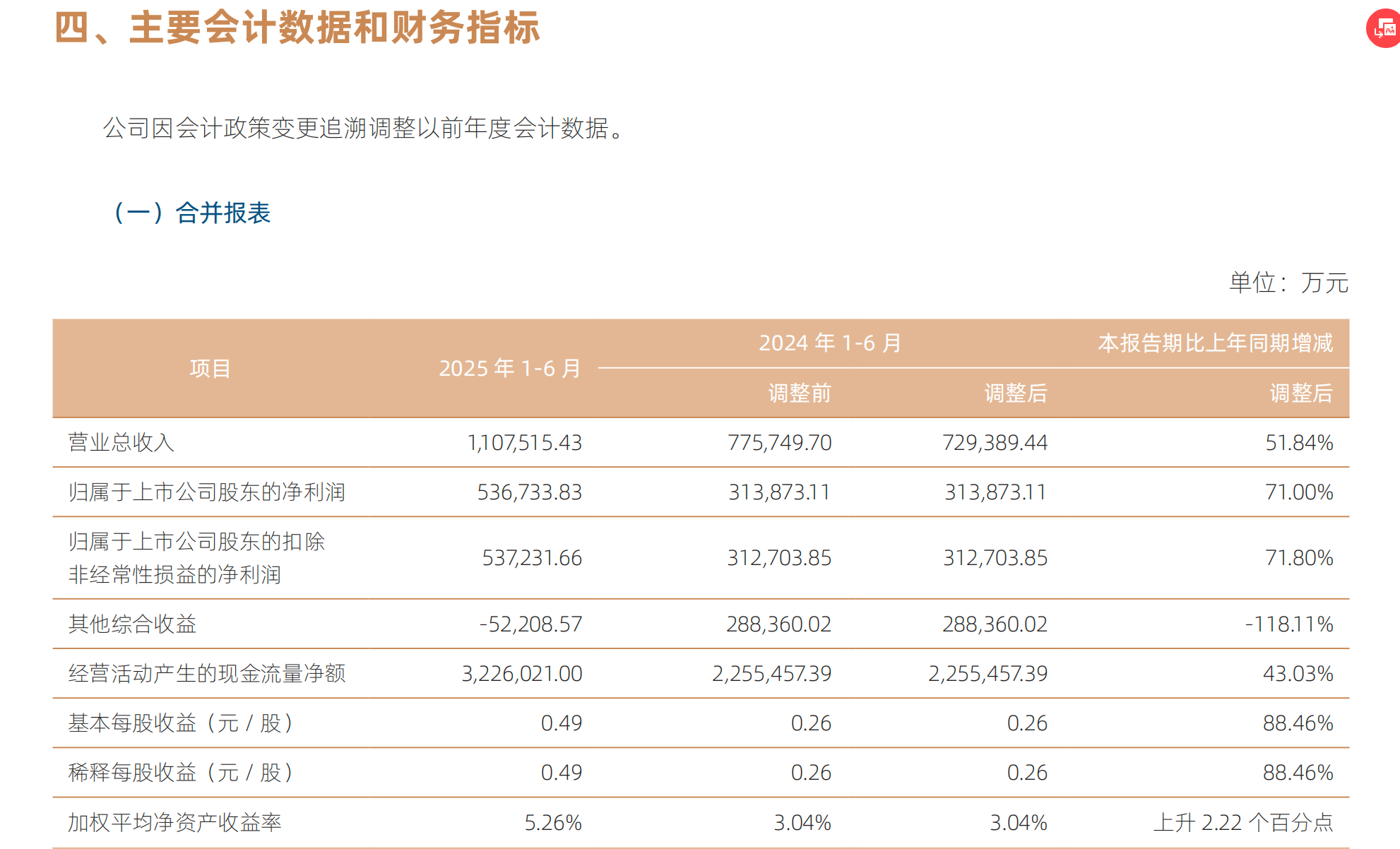
Task: Click the 2024 年 1-6 月 header
Action: click(x=830, y=343)
